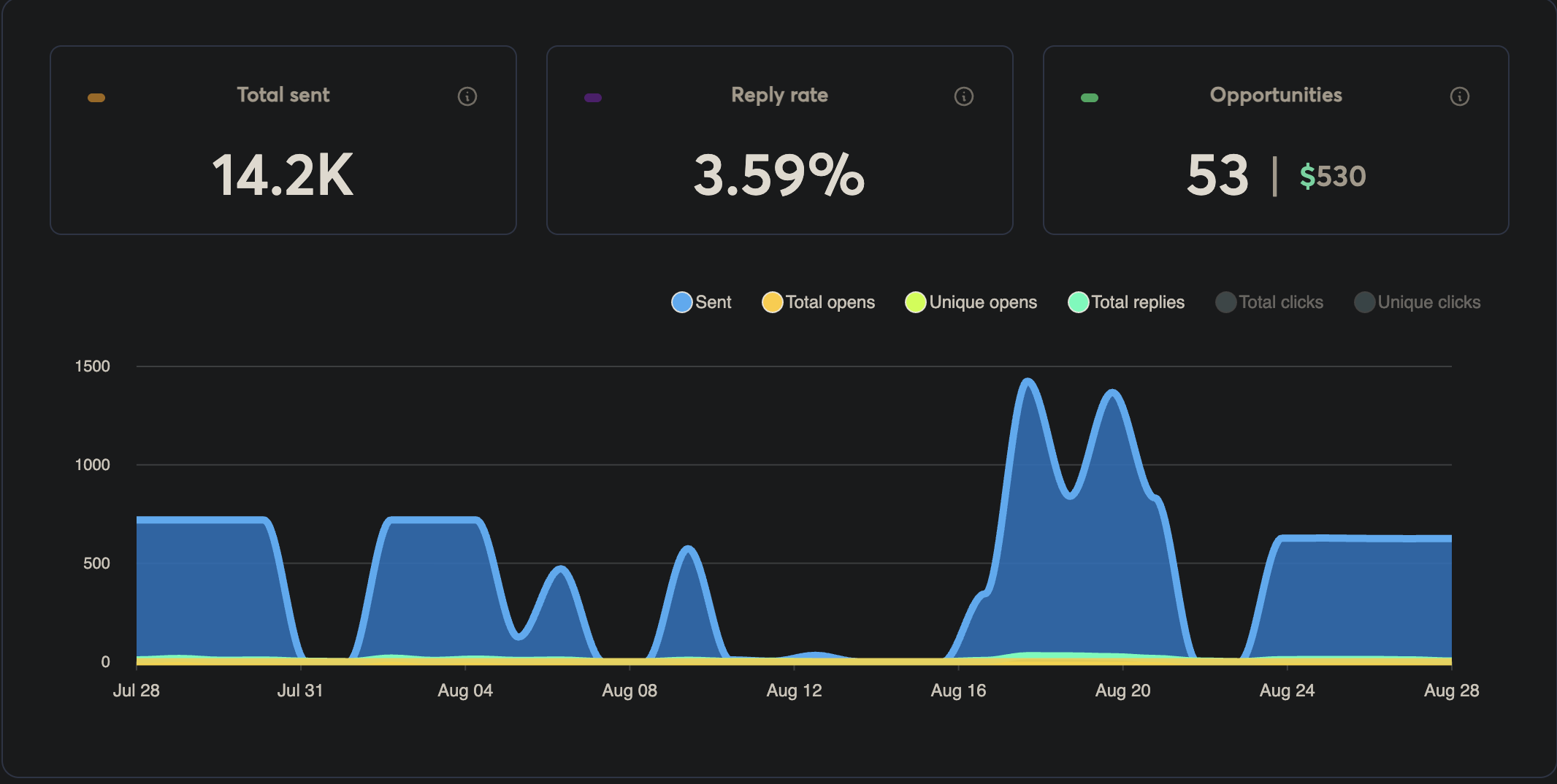This screenshot has height=784, width=1557.
Task: Click the purple Reply rate color marker
Action: (593, 98)
